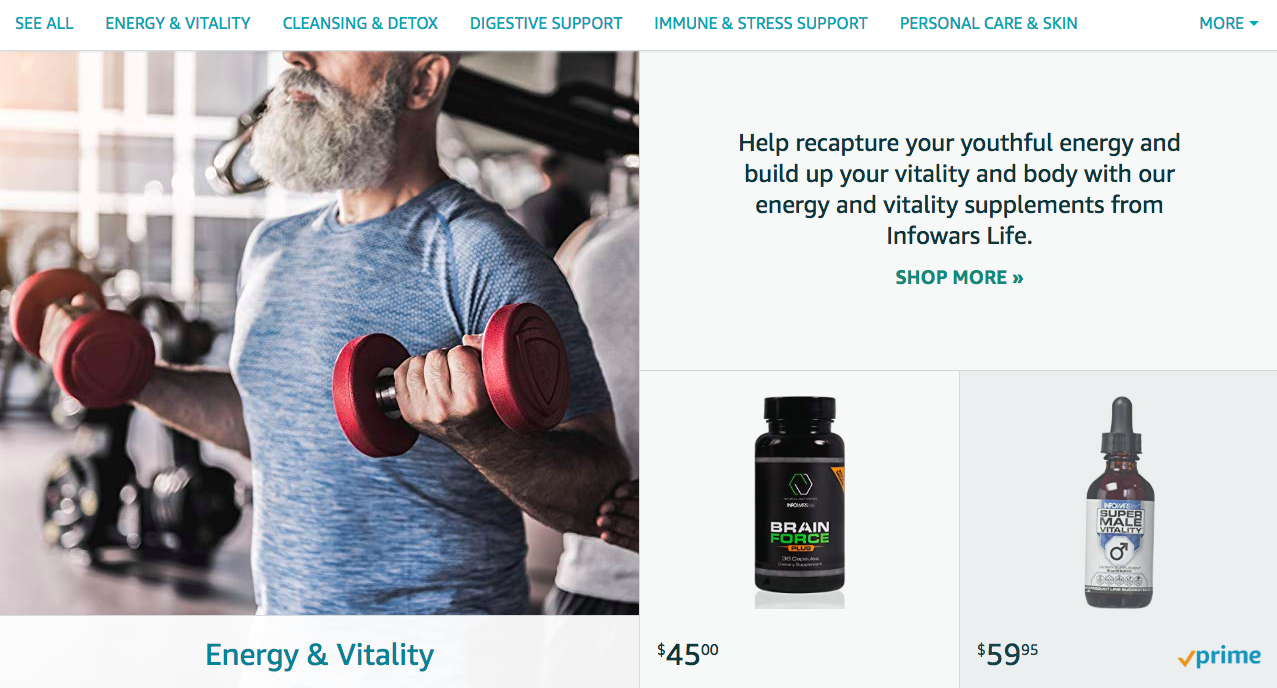
Task: Click the $59.95 price
Action: click(1008, 653)
